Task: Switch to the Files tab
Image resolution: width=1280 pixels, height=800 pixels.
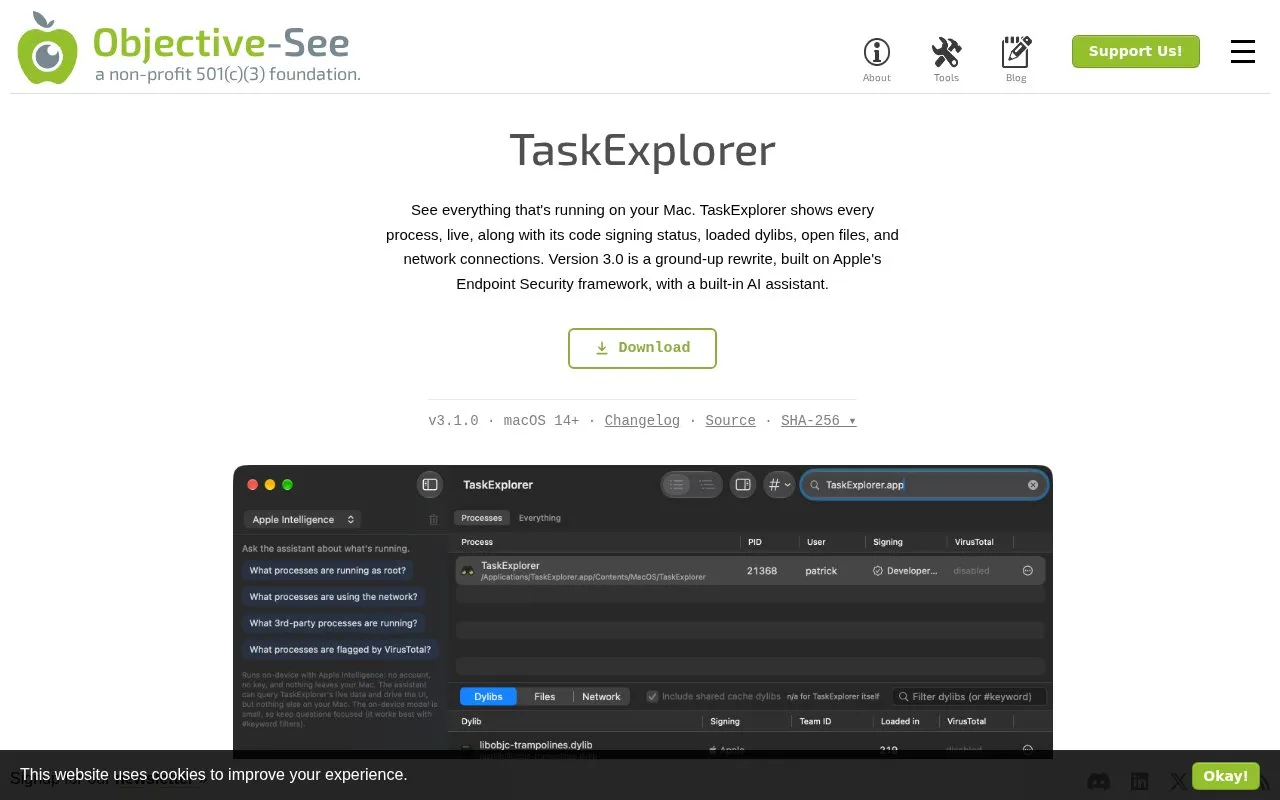Action: point(545,697)
